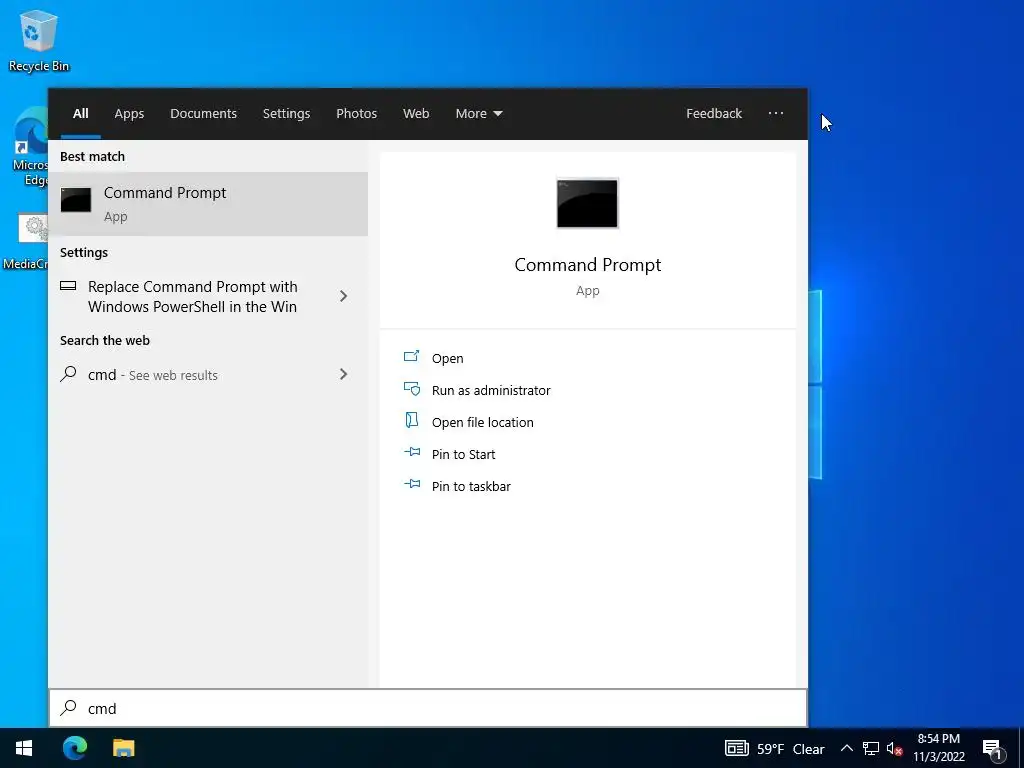Open the News and interests weather widget
Image resolution: width=1024 pixels, height=768 pixels.
(x=775, y=748)
